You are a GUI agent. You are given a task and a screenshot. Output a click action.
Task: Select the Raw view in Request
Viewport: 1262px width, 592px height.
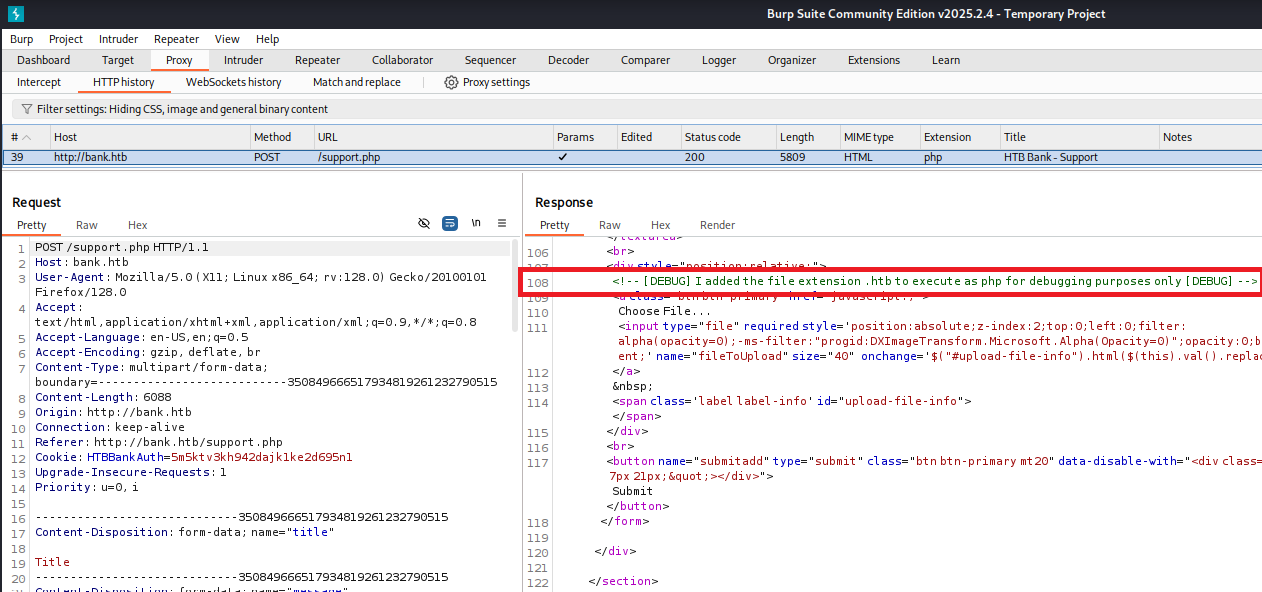(x=87, y=225)
